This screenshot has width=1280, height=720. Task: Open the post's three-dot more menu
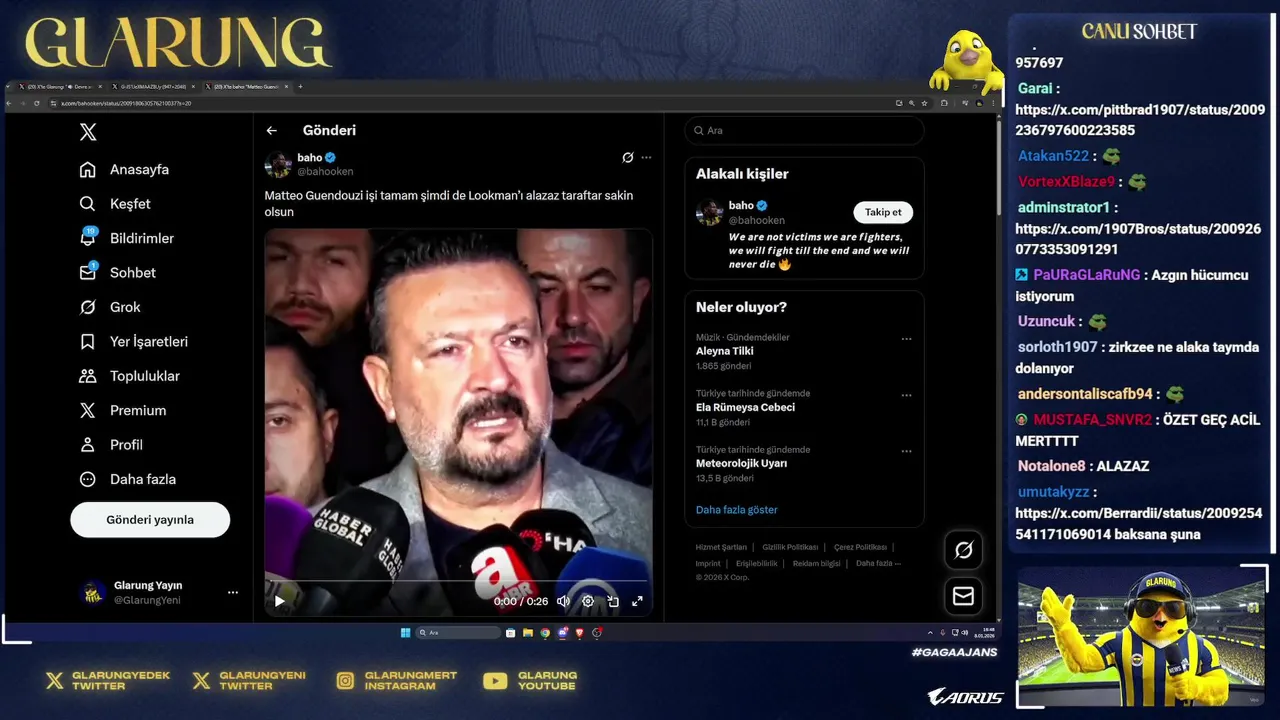646,157
